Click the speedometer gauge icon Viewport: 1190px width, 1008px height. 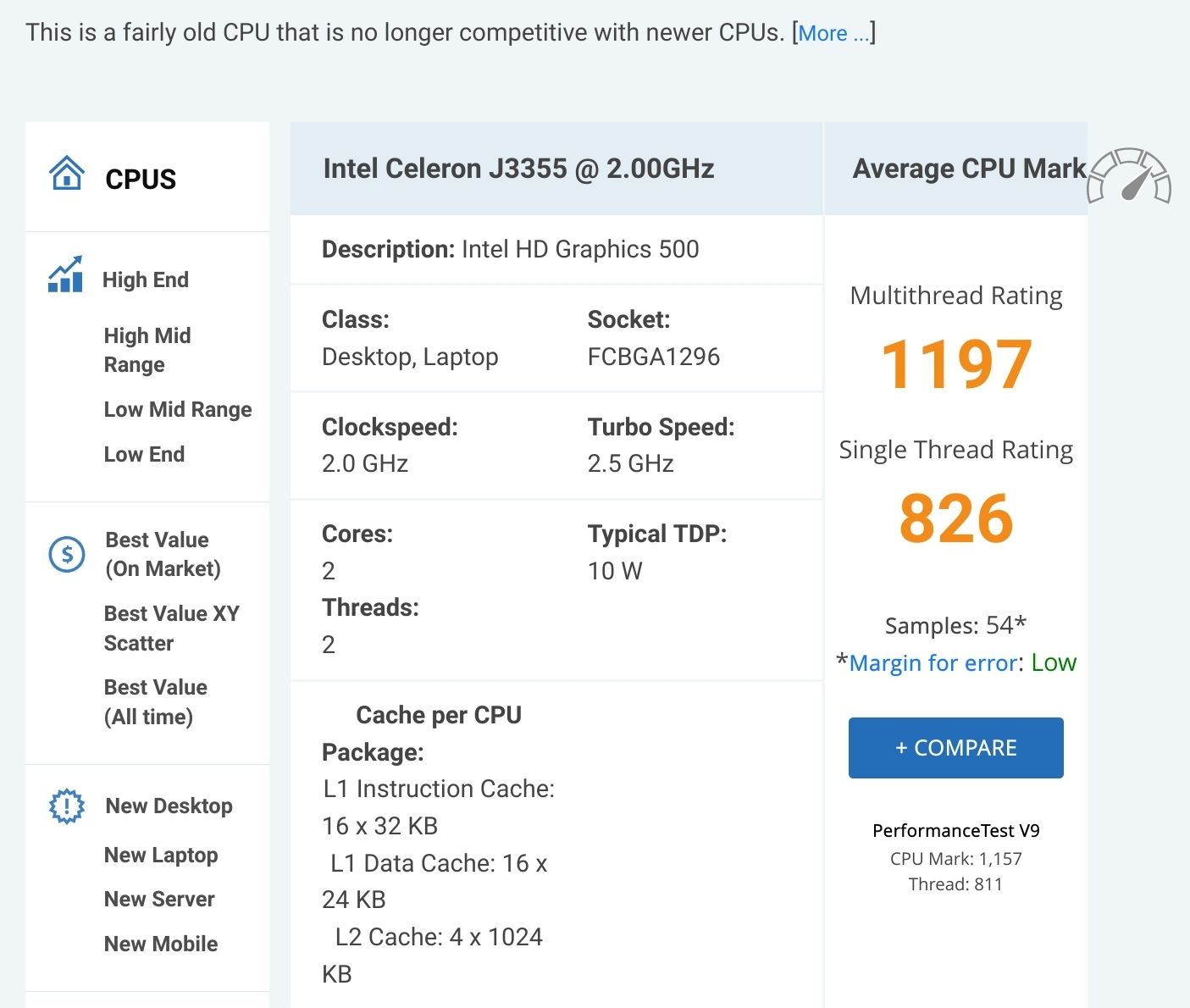coord(1129,177)
